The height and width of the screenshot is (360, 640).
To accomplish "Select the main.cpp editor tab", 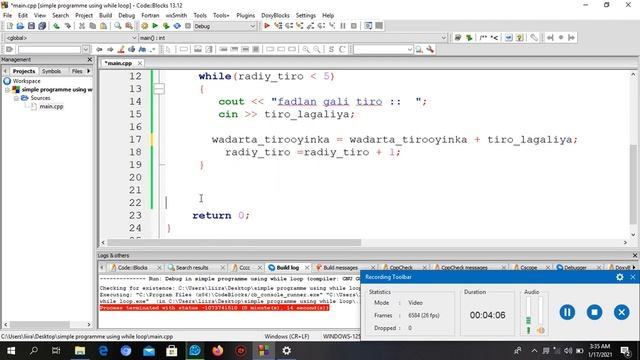I will (x=118, y=63).
